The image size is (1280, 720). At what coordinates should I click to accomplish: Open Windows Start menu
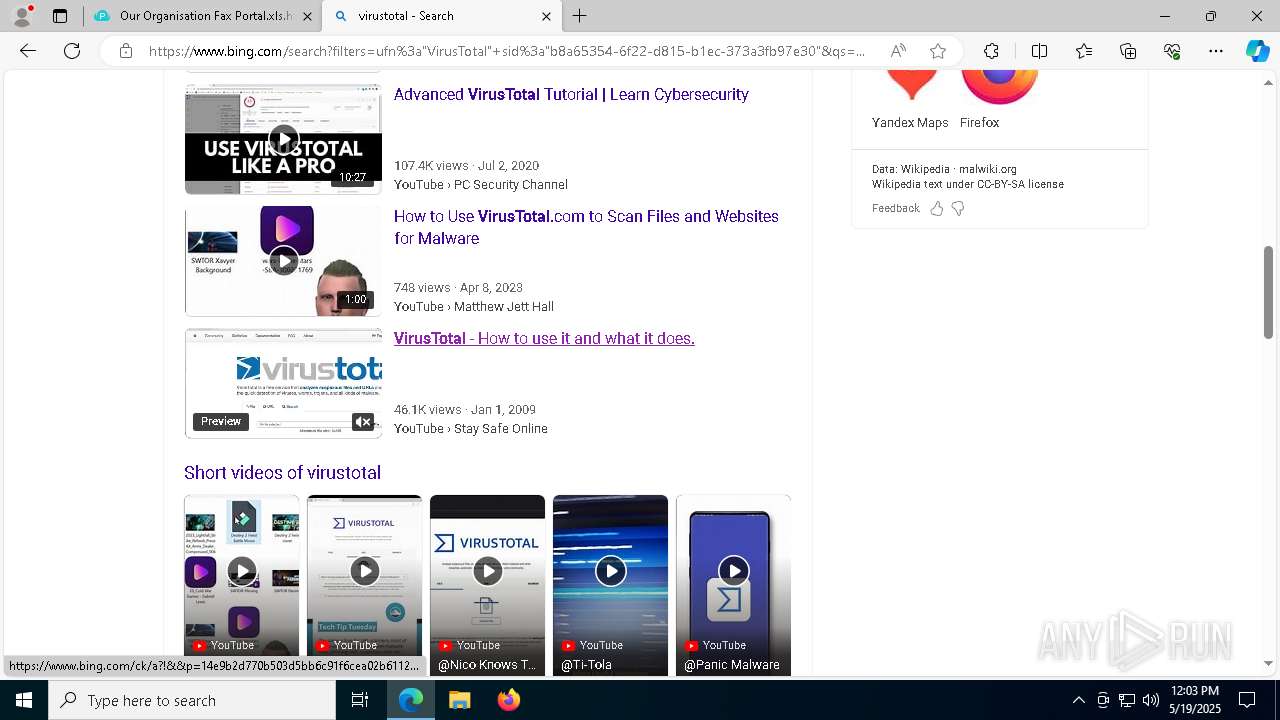pos(24,700)
